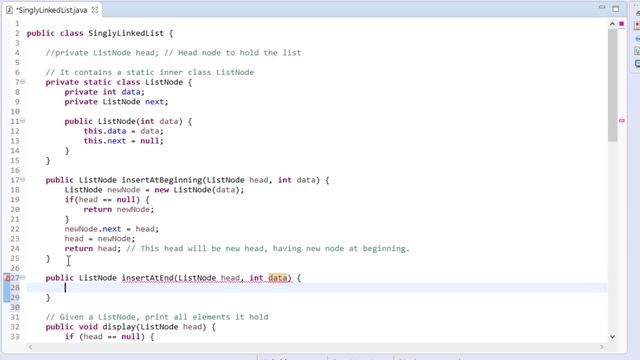Image resolution: width=640 pixels, height=360 pixels.
Task: Click the underlined insertAtEnd method name
Action: coord(148,278)
